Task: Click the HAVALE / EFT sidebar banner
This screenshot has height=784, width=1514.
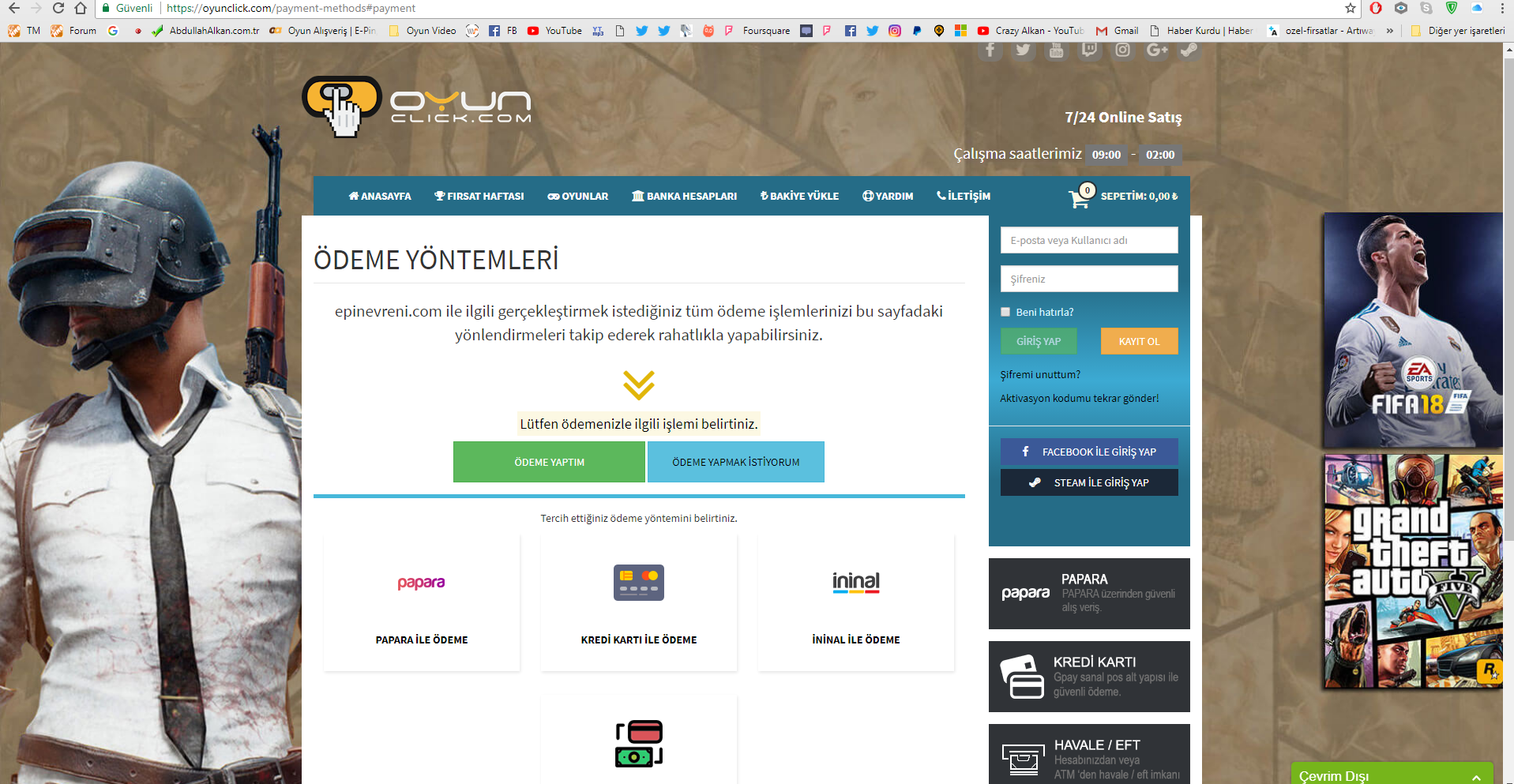Action: click(x=1089, y=754)
